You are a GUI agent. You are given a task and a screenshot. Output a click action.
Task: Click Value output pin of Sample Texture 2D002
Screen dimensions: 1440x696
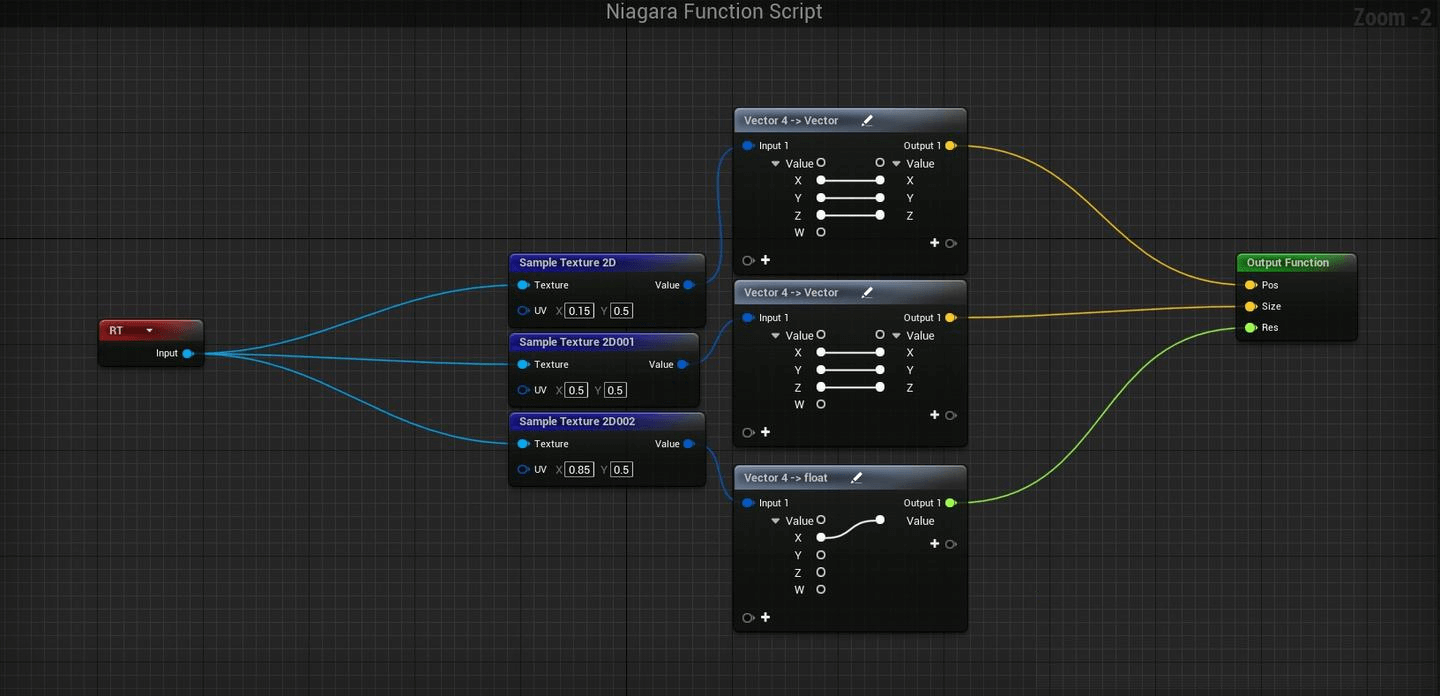pos(689,444)
